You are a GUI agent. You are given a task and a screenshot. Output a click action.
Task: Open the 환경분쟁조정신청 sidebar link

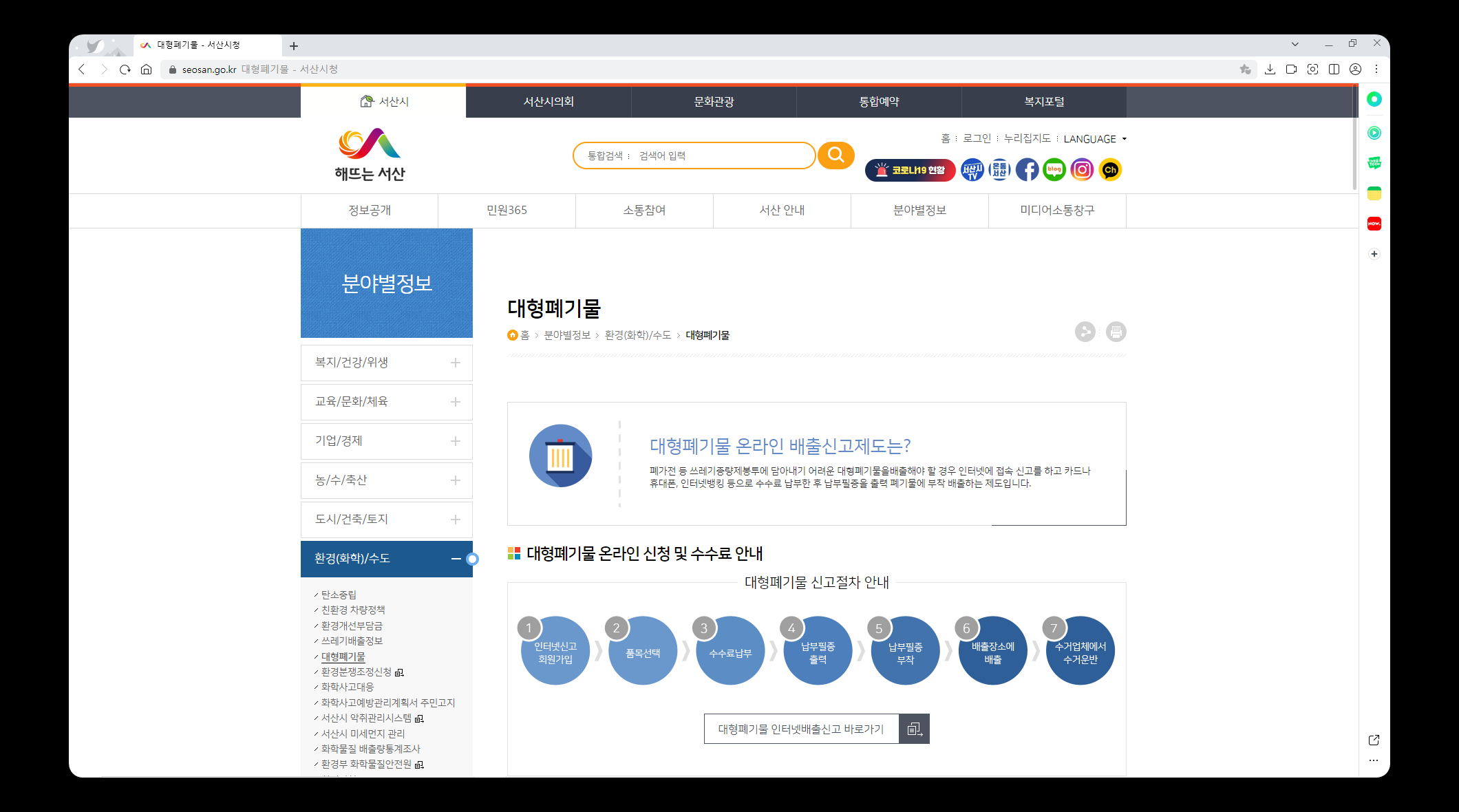pyautogui.click(x=356, y=672)
